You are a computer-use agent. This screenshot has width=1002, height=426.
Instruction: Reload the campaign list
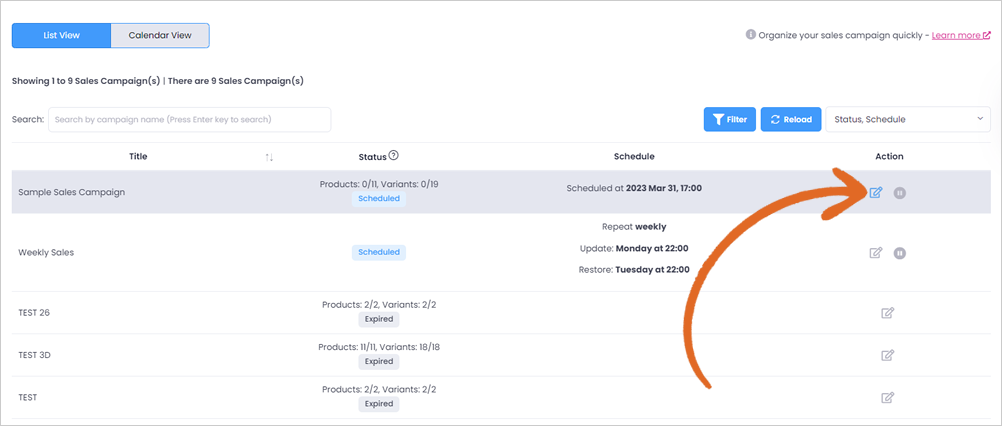tap(791, 119)
